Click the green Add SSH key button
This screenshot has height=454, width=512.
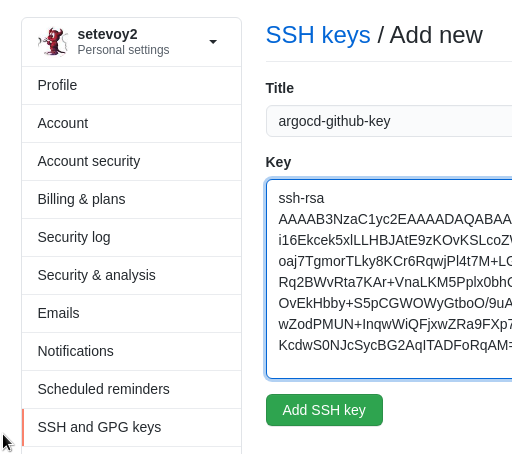(x=324, y=410)
